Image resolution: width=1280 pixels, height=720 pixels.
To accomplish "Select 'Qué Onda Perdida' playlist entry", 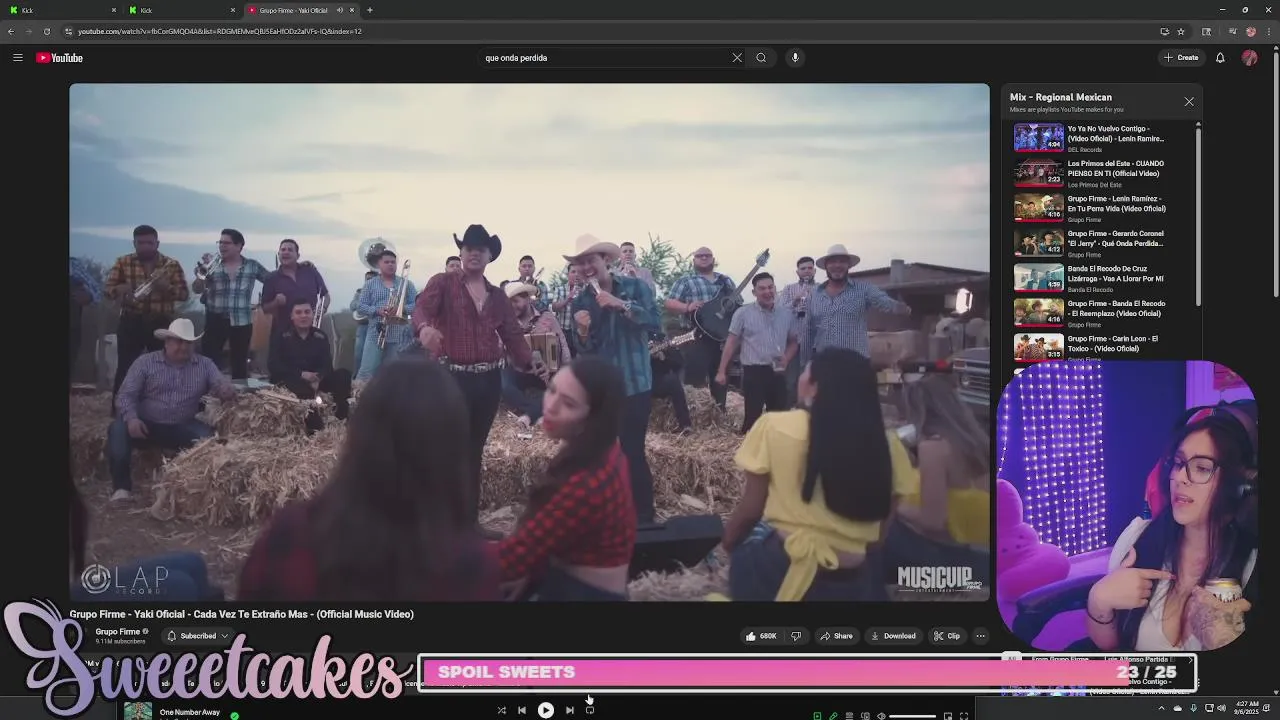I will pos(1104,243).
